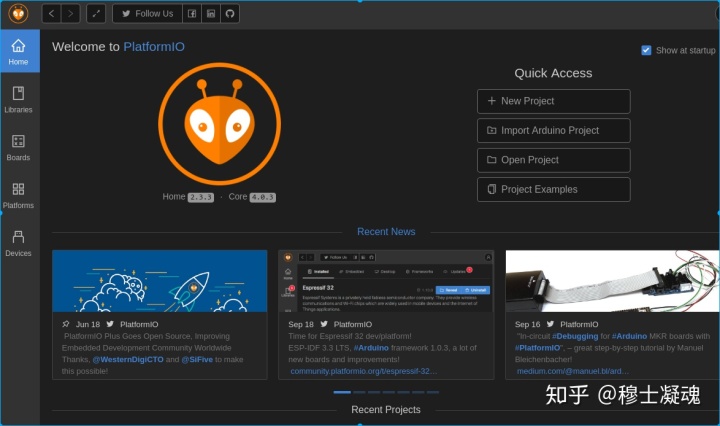Go forward with the right arrow button

[x=70, y=13]
